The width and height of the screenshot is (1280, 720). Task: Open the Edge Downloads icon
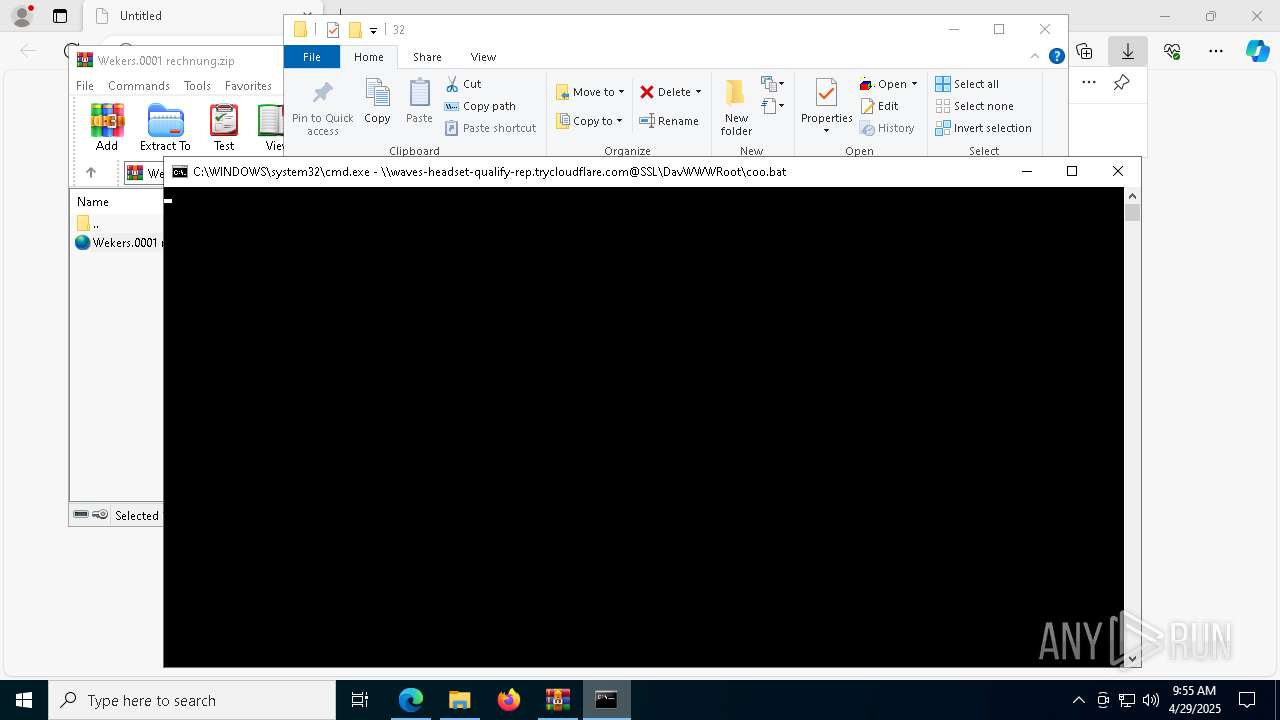pos(1128,51)
